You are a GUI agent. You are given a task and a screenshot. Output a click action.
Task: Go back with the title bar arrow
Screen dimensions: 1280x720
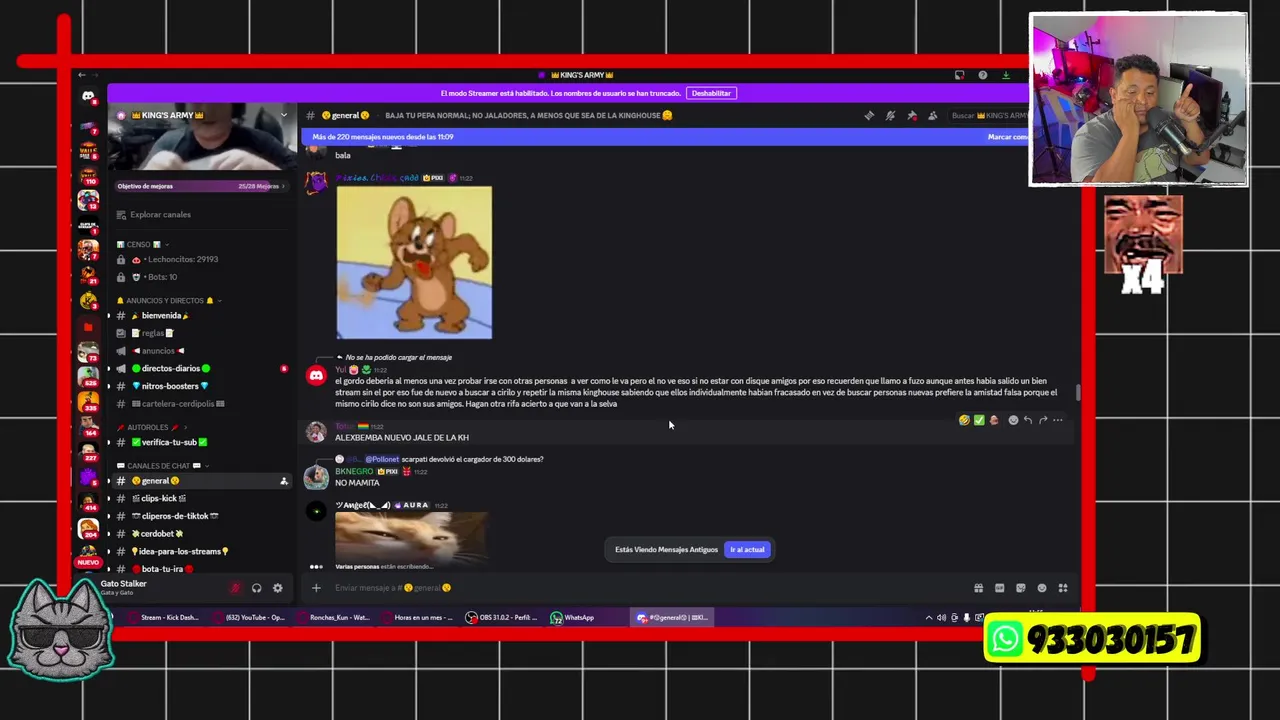point(82,75)
